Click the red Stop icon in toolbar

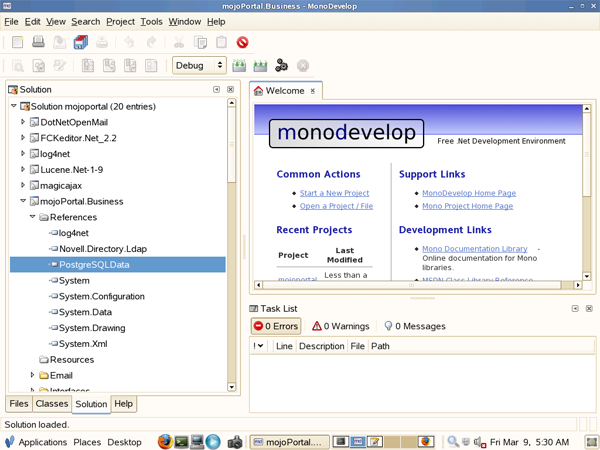(x=242, y=42)
